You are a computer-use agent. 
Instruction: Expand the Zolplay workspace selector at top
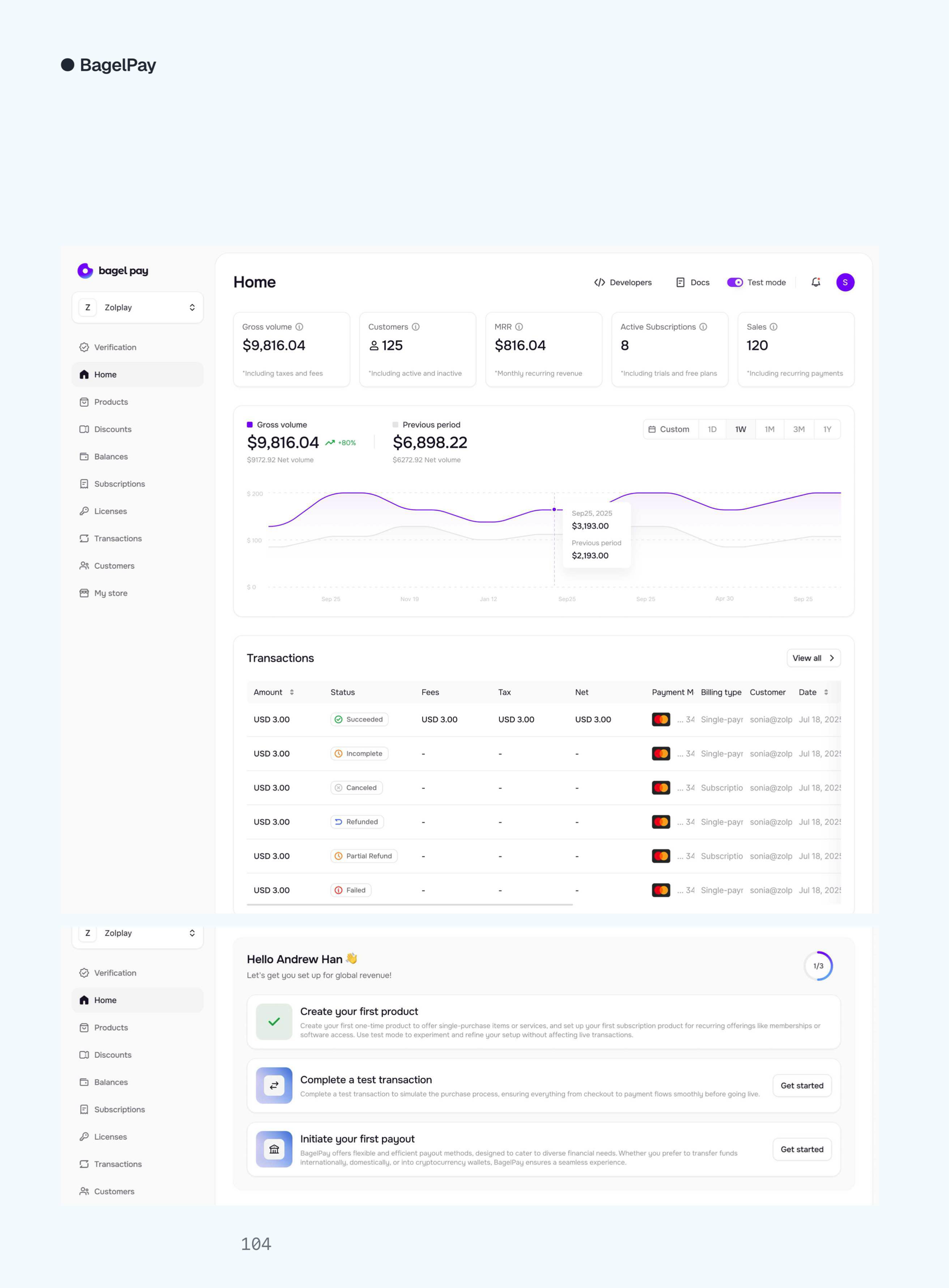tap(137, 308)
